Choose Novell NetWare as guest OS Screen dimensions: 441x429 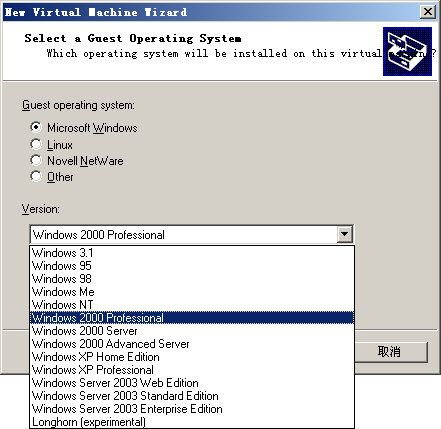pos(36,161)
